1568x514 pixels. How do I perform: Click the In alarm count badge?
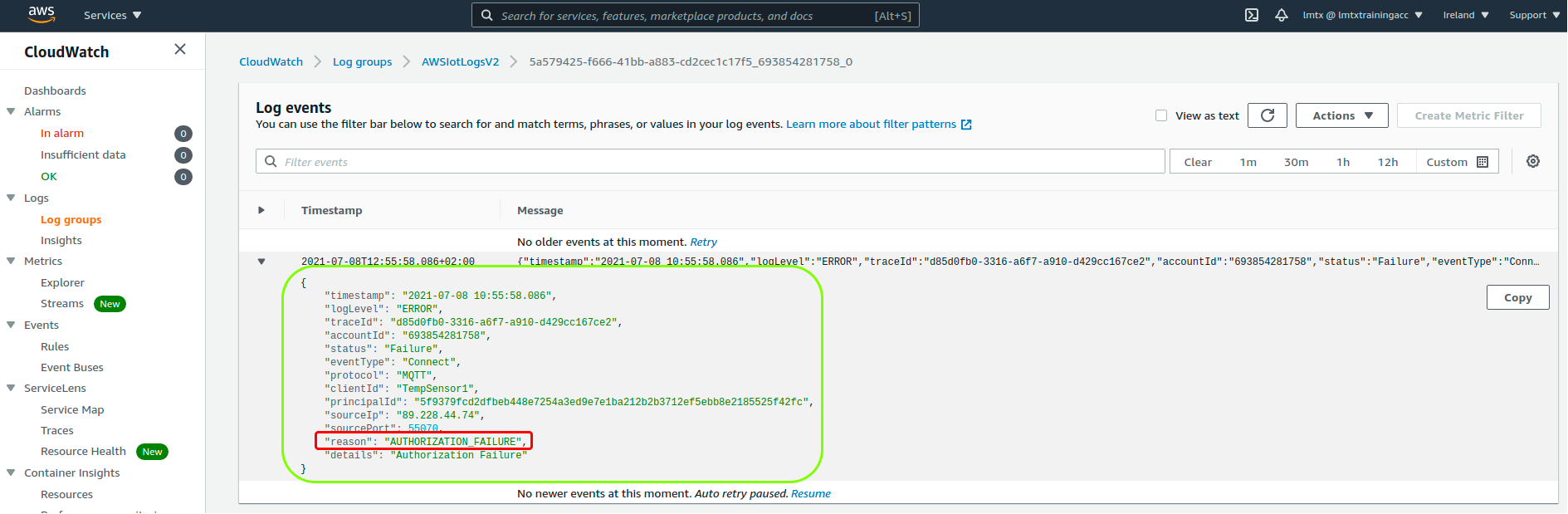coord(183,134)
